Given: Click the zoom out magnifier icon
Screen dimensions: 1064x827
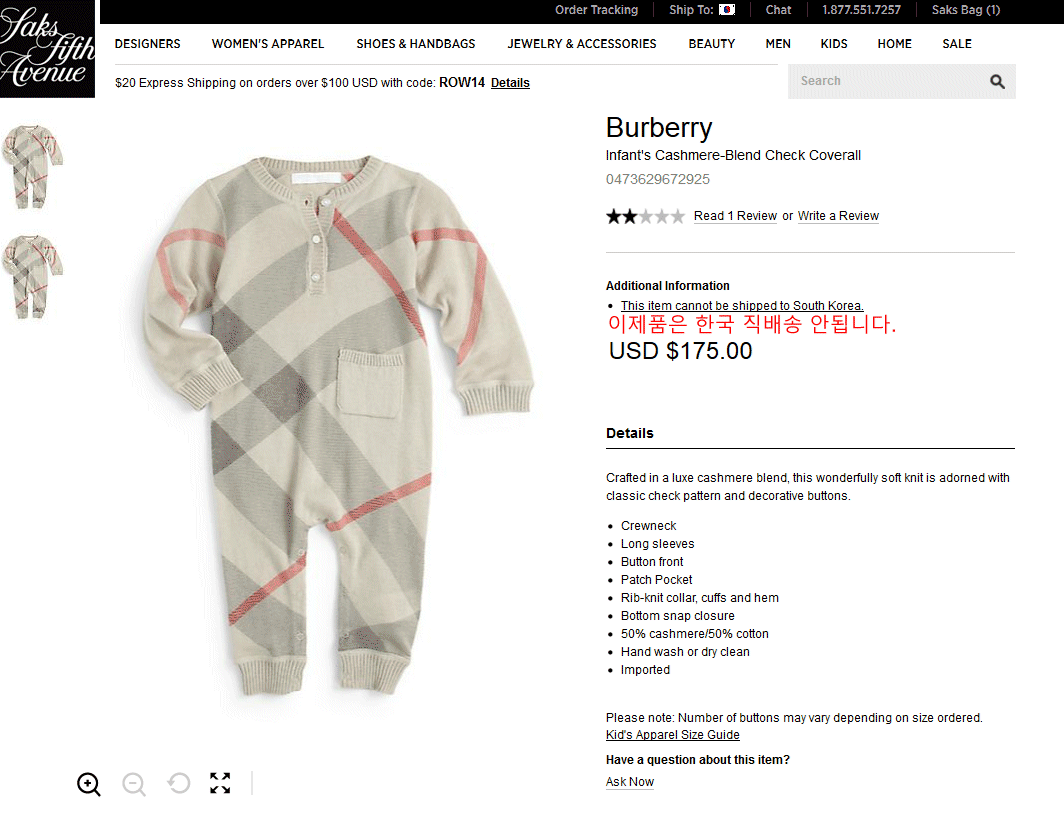Looking at the screenshot, I should 134,784.
